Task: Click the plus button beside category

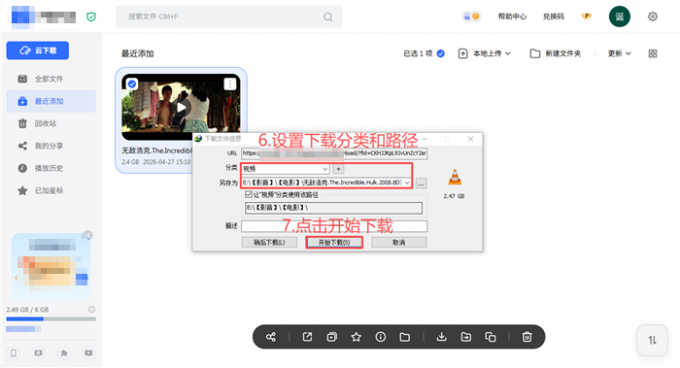Action: [x=338, y=169]
